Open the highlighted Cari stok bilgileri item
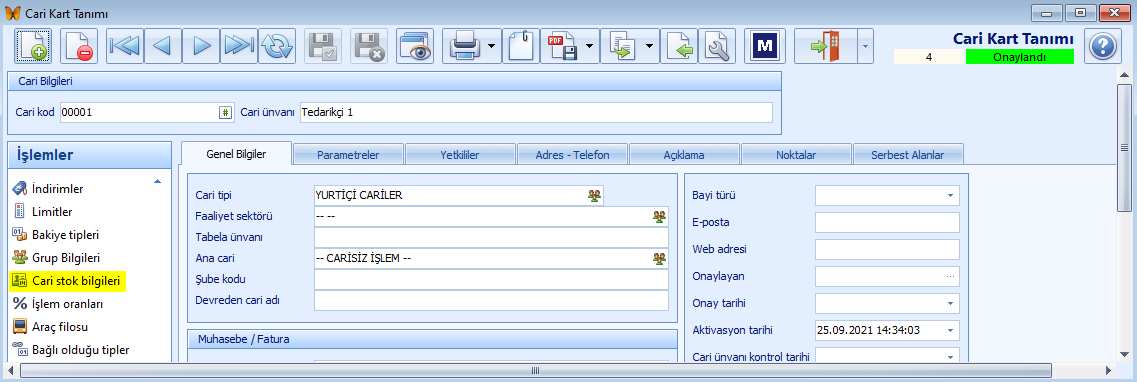The height and width of the screenshot is (382, 1137). click(67, 281)
